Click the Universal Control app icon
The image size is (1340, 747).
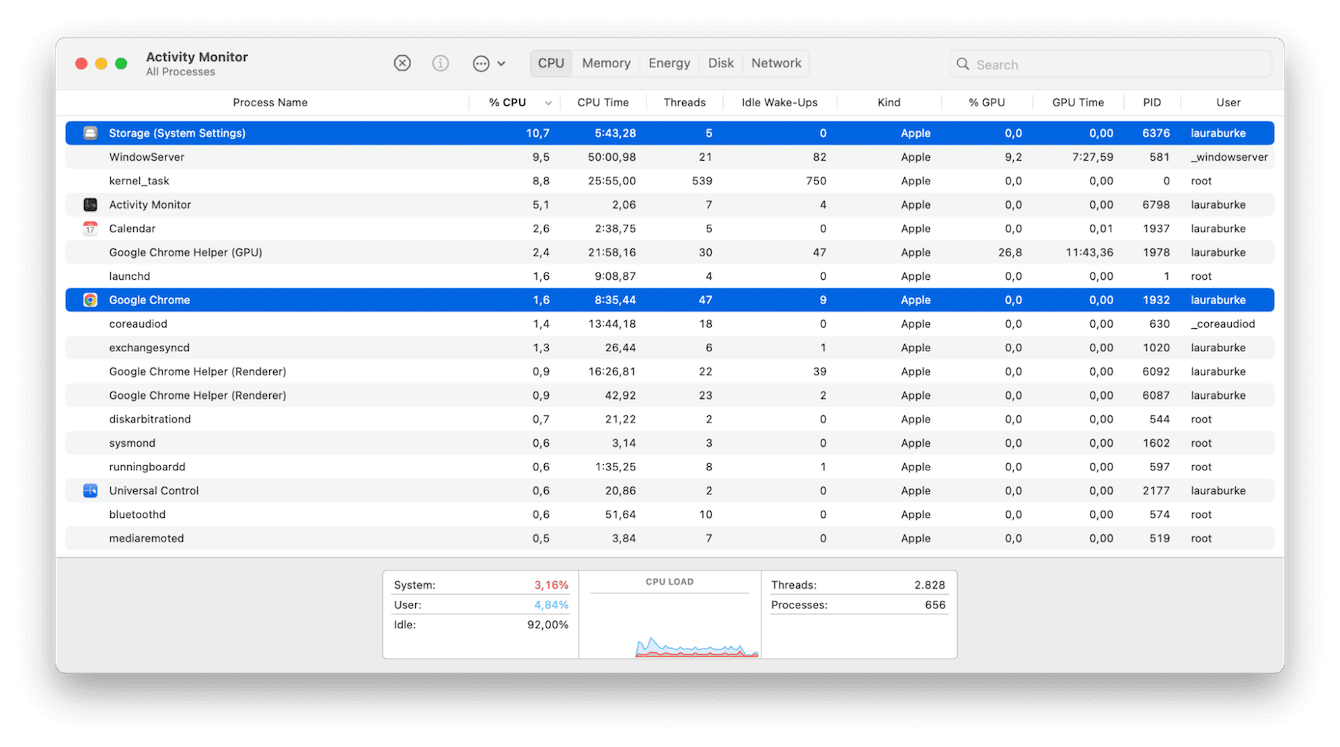(x=89, y=490)
